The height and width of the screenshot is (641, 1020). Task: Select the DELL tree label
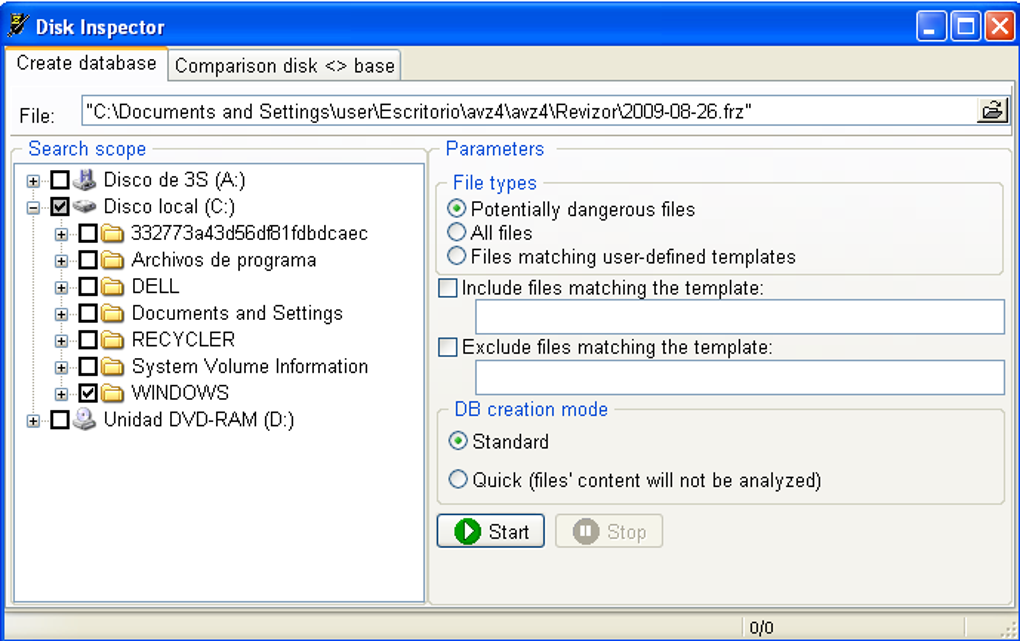[x=155, y=286]
